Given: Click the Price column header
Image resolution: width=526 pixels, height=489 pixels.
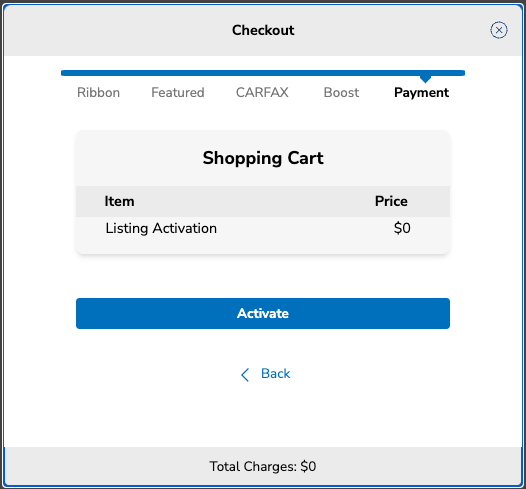Looking at the screenshot, I should coord(391,201).
